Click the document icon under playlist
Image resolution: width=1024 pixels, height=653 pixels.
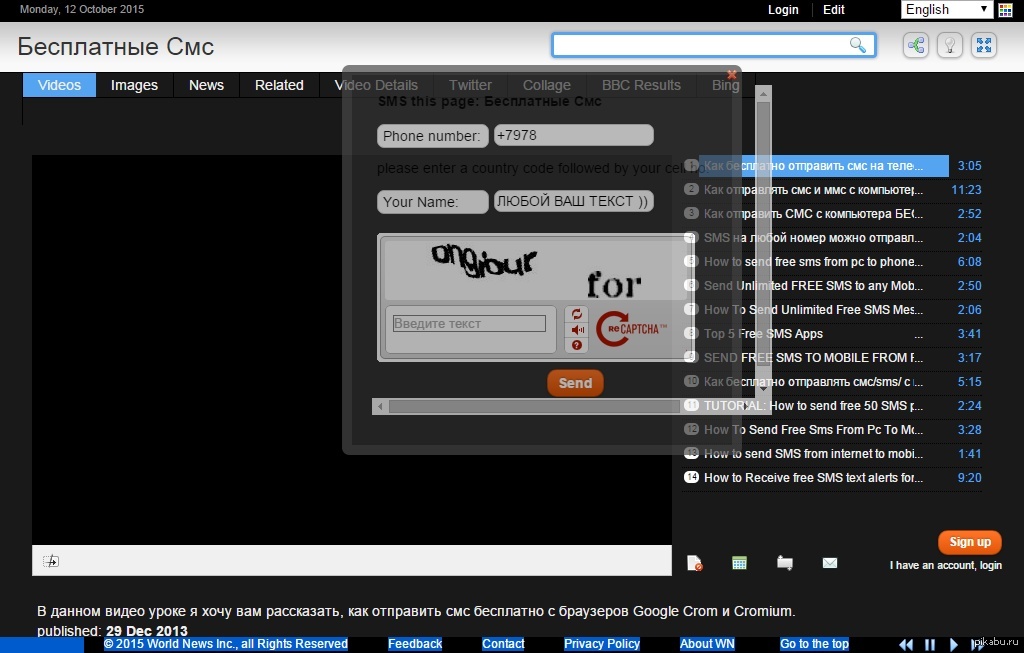pos(695,563)
